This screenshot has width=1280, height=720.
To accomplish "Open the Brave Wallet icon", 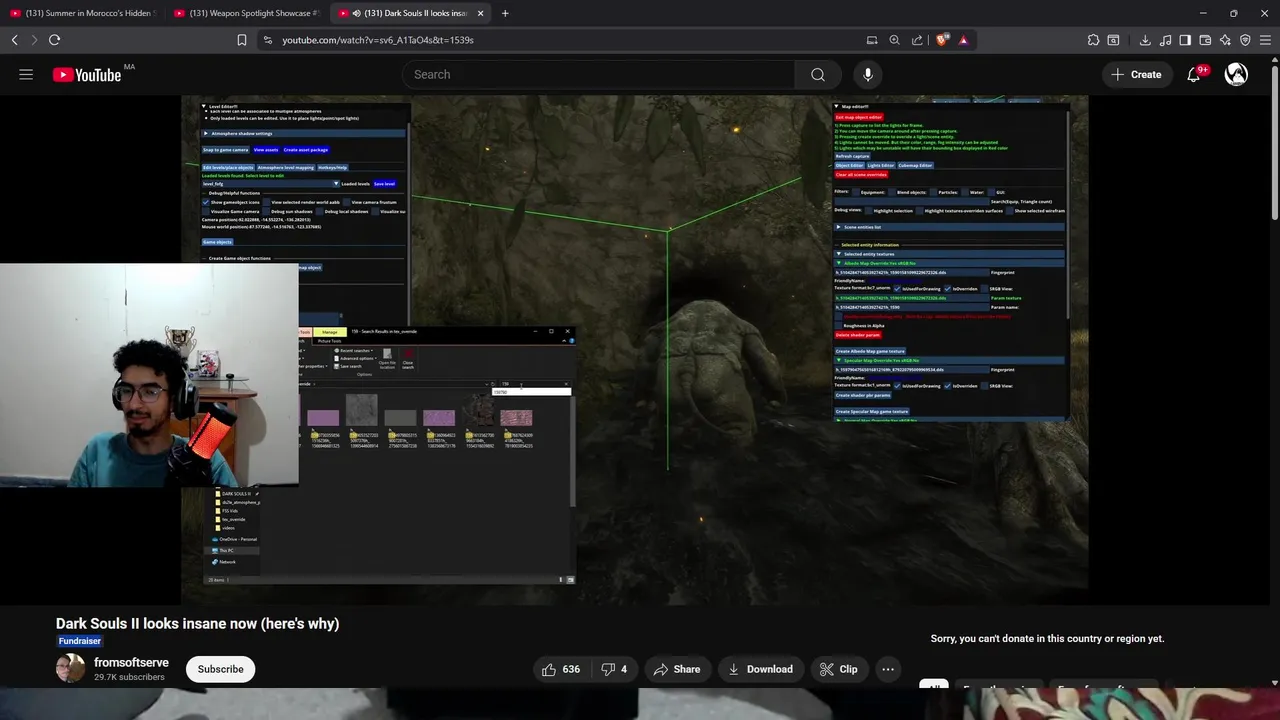I will click(x=1205, y=40).
